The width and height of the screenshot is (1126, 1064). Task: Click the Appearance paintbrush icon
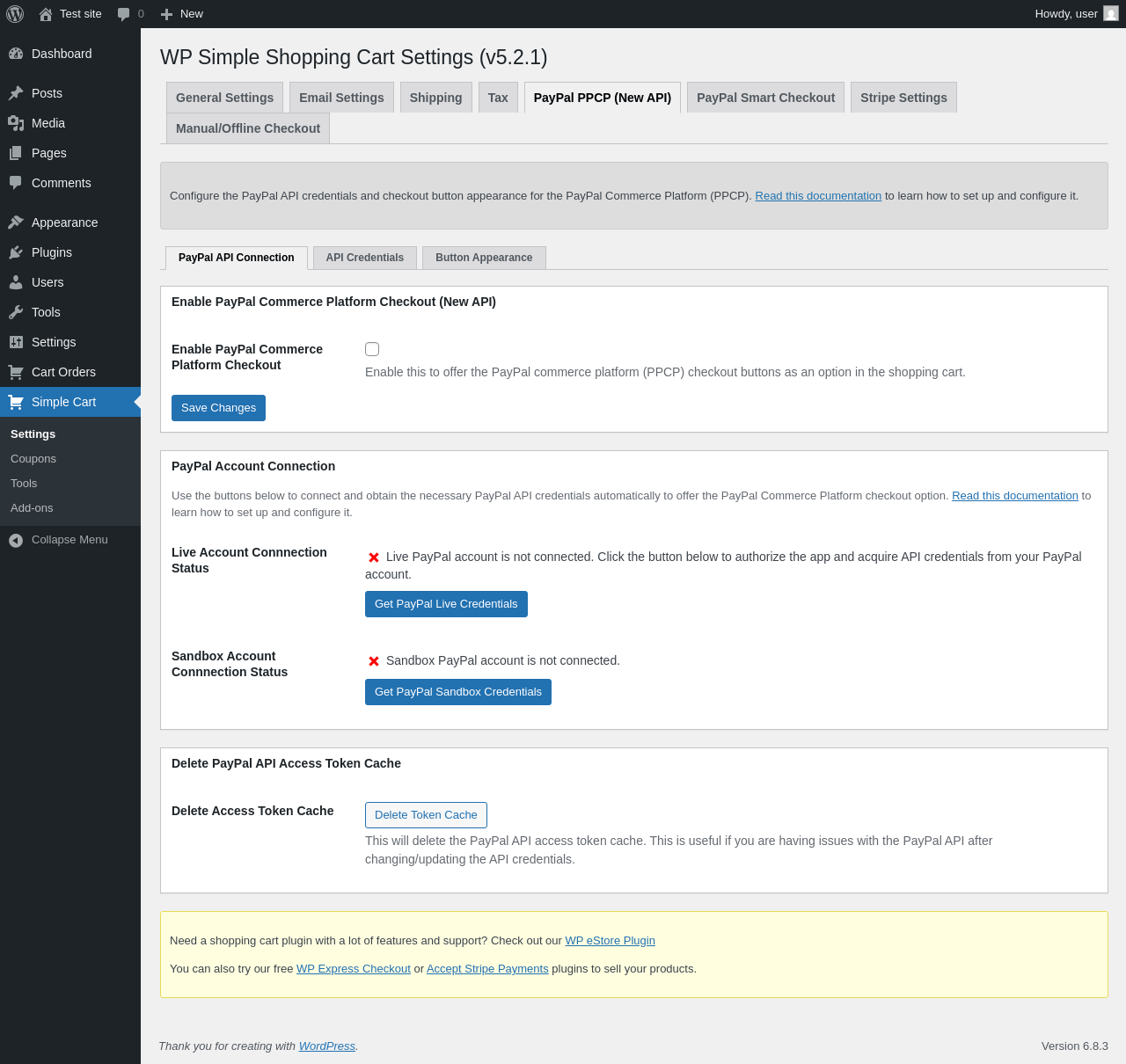[16, 222]
